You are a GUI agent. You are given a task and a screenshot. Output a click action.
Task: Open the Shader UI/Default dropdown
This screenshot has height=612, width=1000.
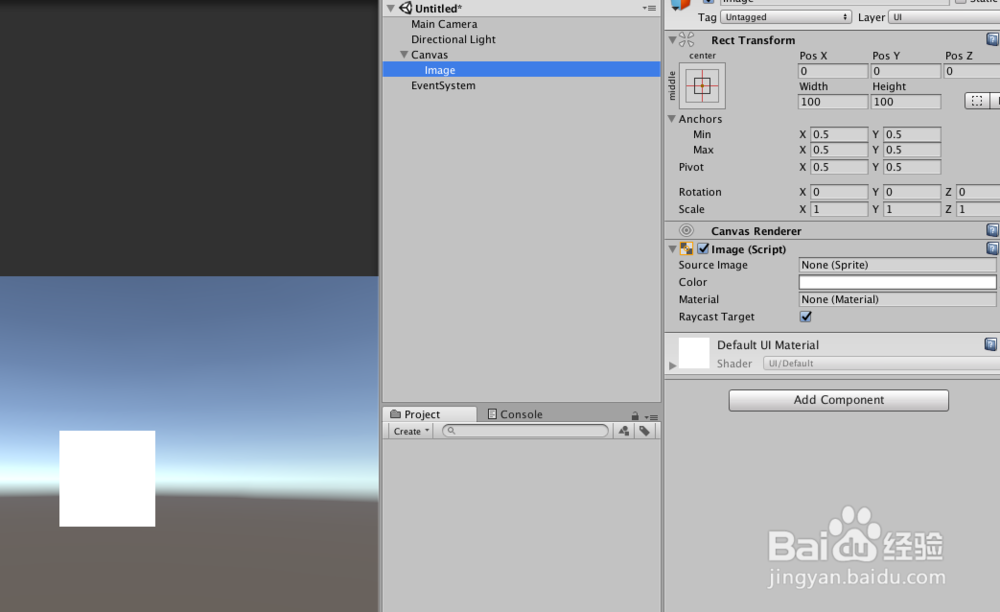point(881,363)
